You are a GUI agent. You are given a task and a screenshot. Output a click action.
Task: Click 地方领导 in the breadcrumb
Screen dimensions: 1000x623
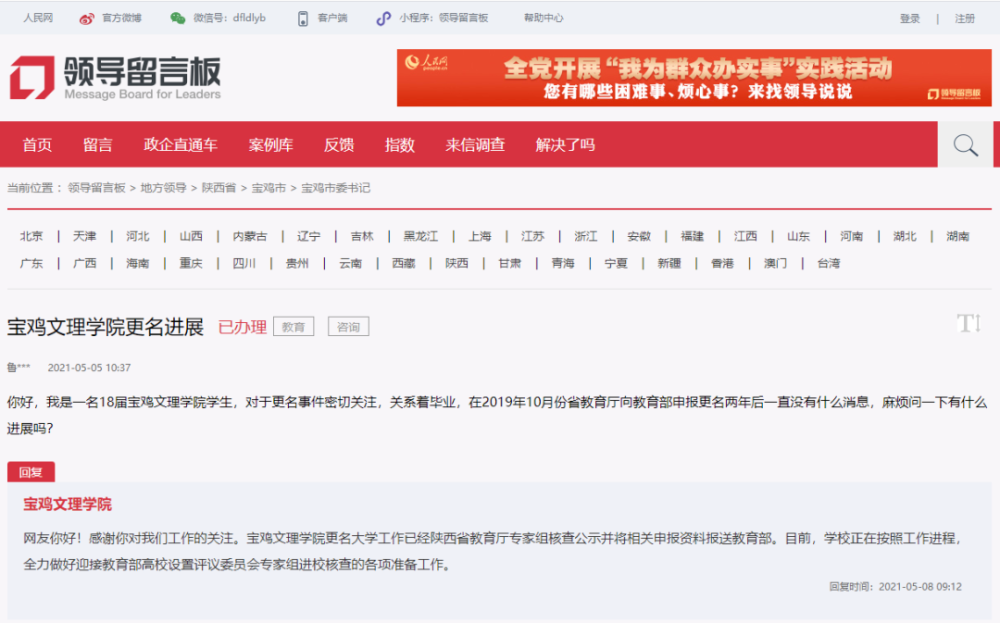coord(163,188)
